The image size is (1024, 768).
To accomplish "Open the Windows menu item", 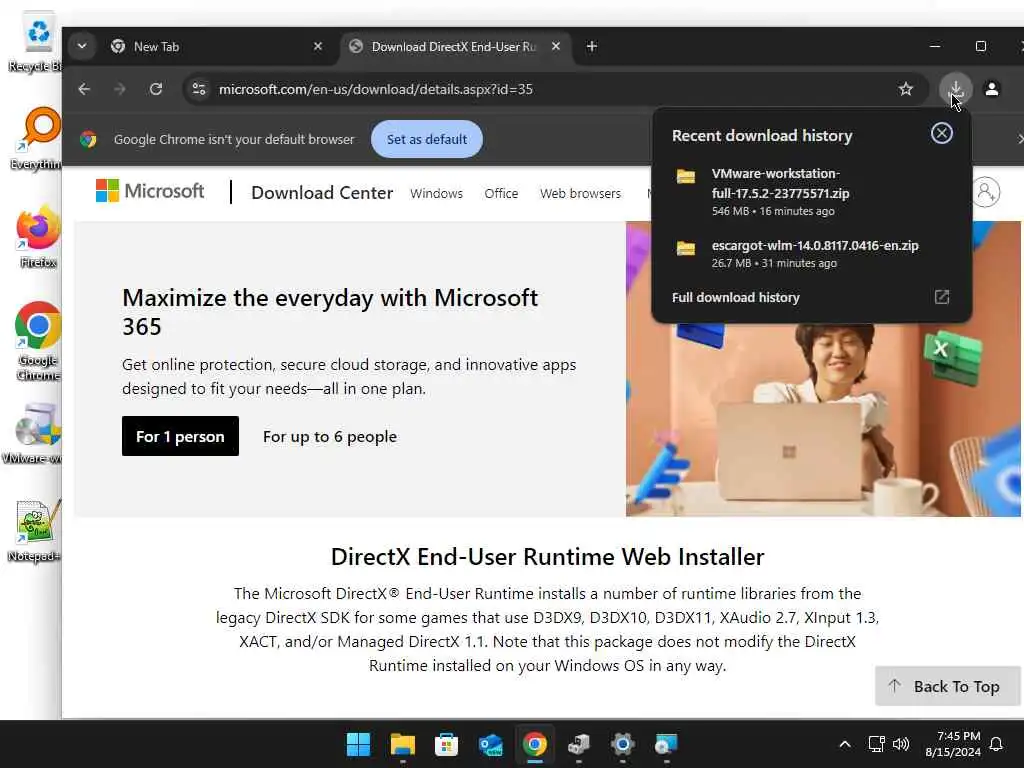I will click(436, 193).
